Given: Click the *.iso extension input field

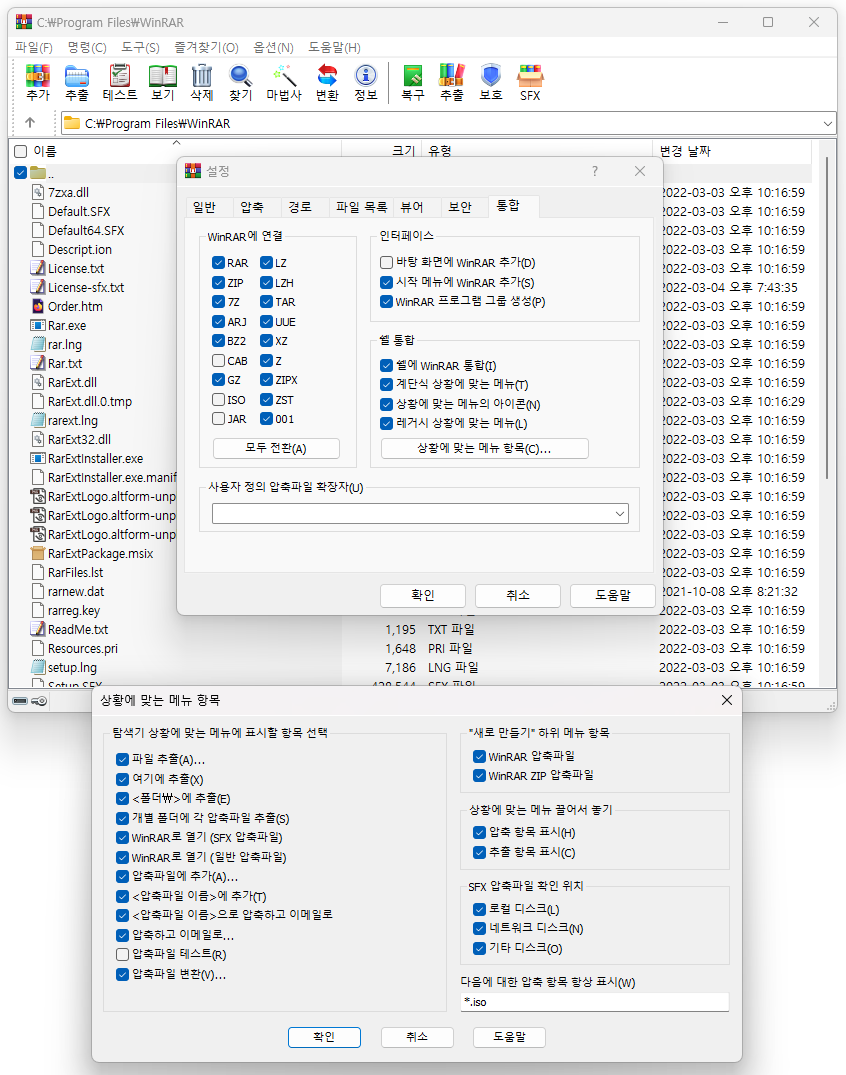Looking at the screenshot, I should point(594,1002).
